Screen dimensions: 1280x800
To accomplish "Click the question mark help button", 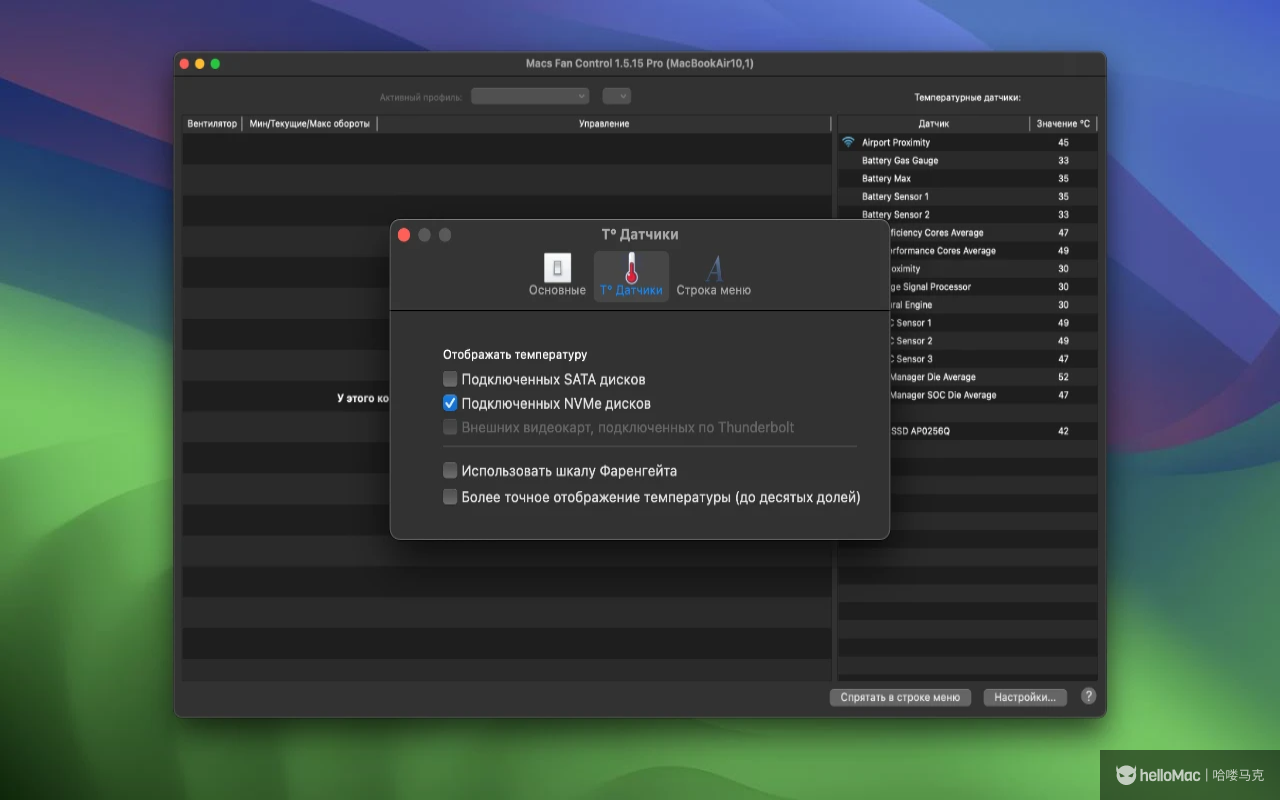I will coord(1089,697).
